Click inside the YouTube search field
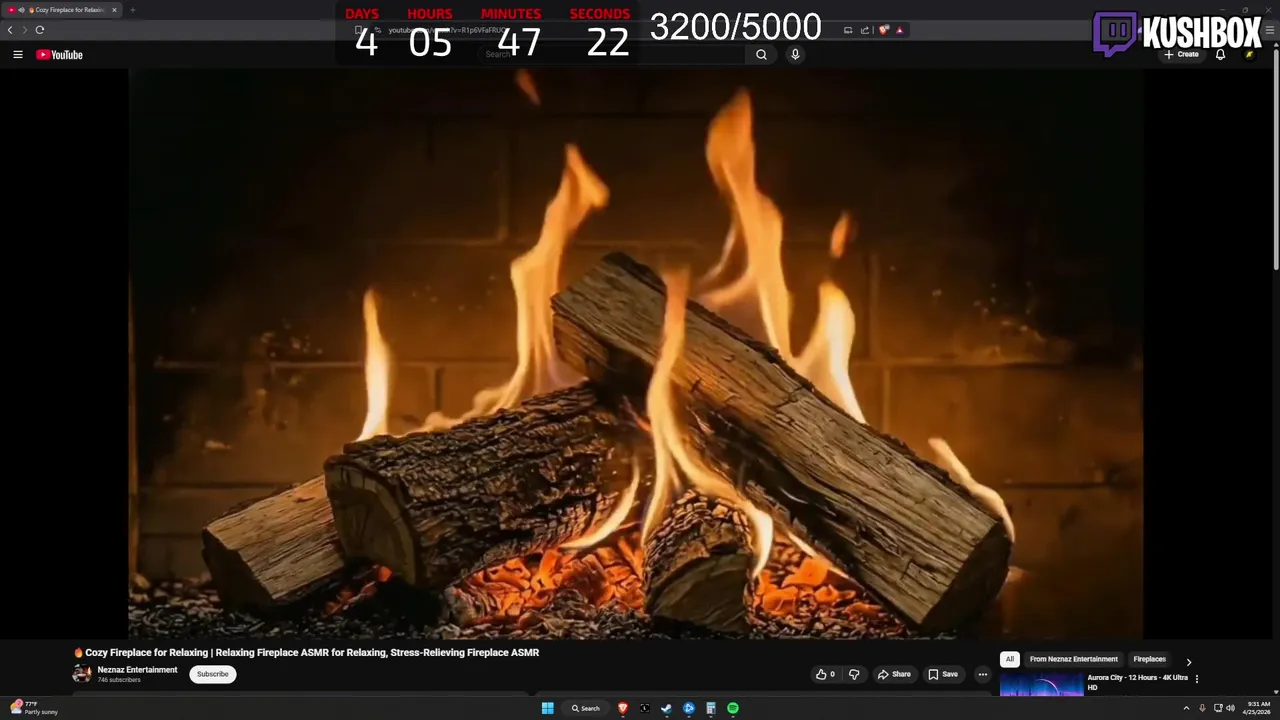 (x=610, y=55)
